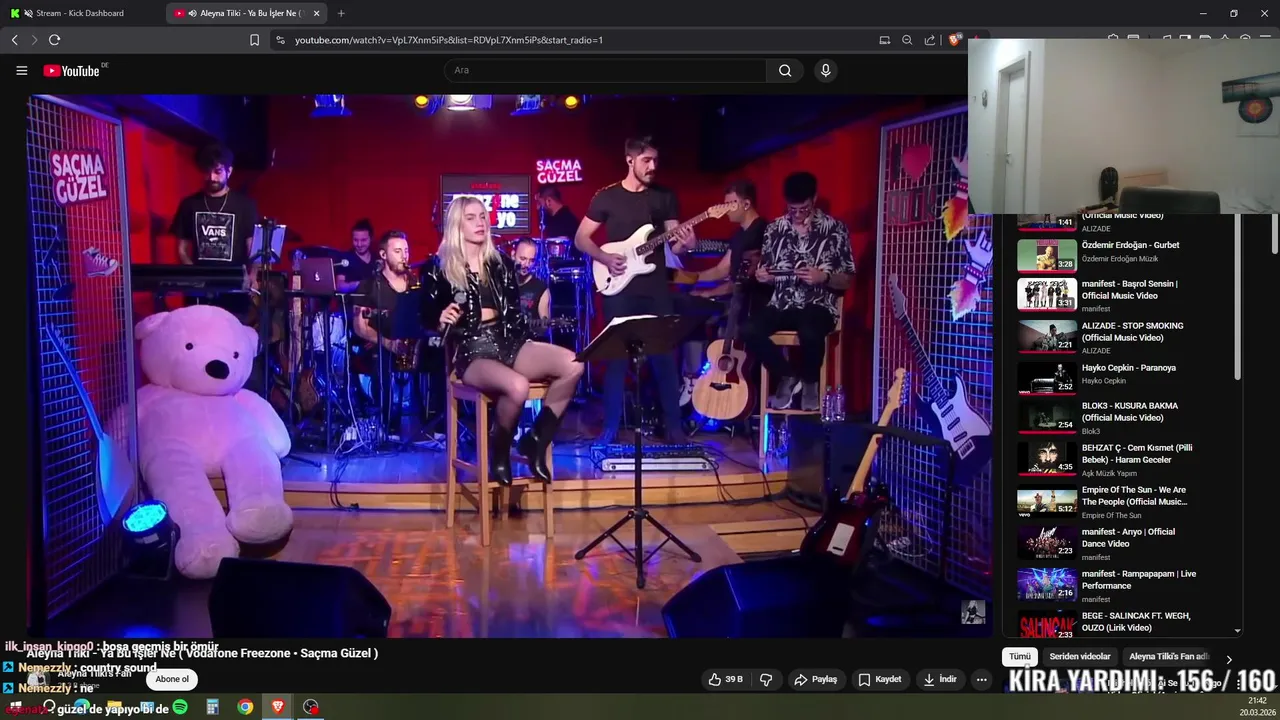Click the share page icon in the address bar
This screenshot has width=1280, height=720.
click(x=930, y=40)
